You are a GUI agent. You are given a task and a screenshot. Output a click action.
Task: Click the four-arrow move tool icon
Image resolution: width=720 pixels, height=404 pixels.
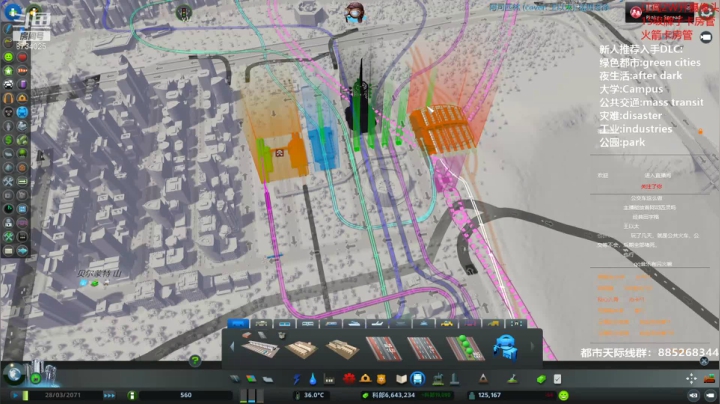(692, 379)
